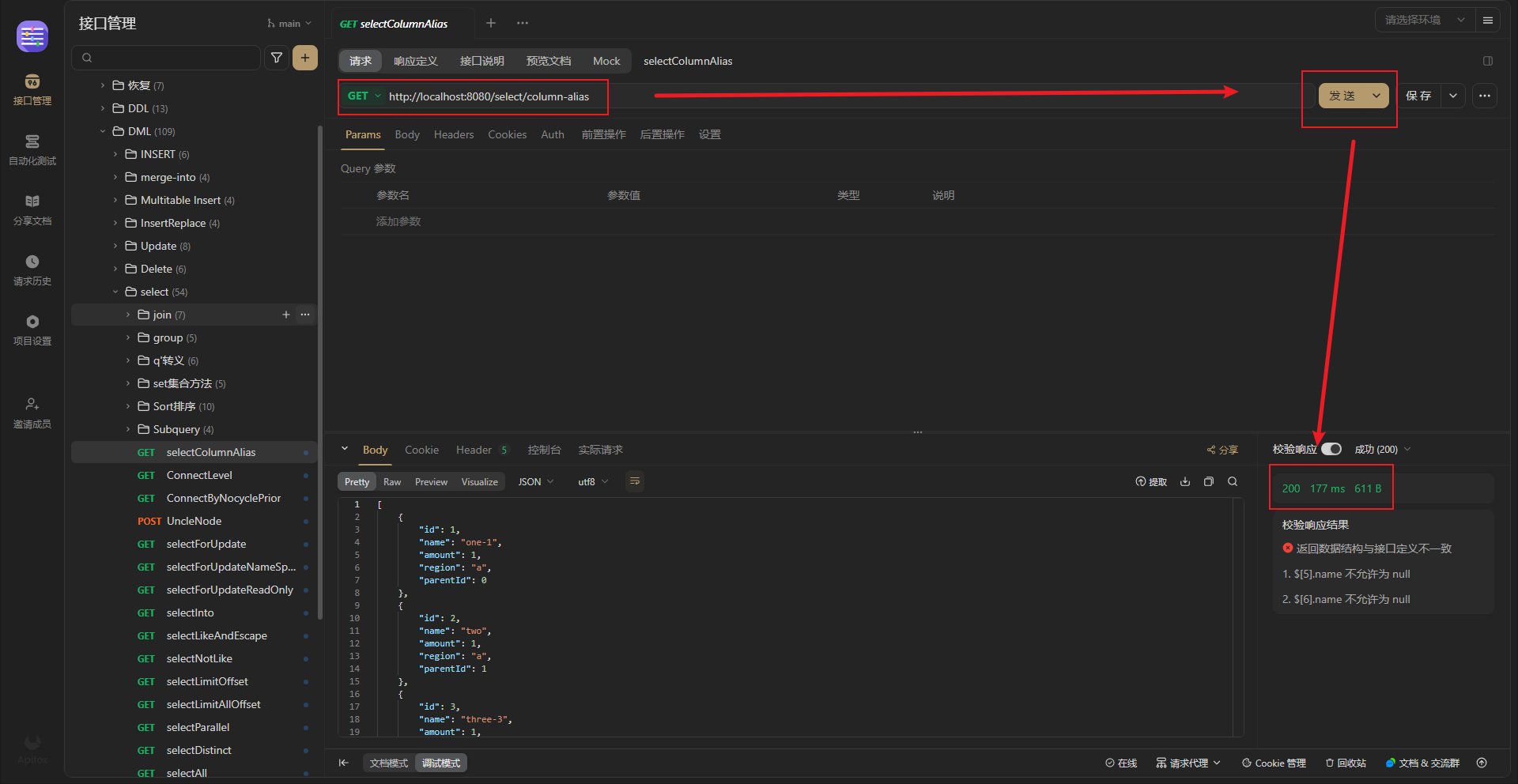The image size is (1518, 784).
Task: Open 项目设置 in the sidebar
Action: [32, 329]
